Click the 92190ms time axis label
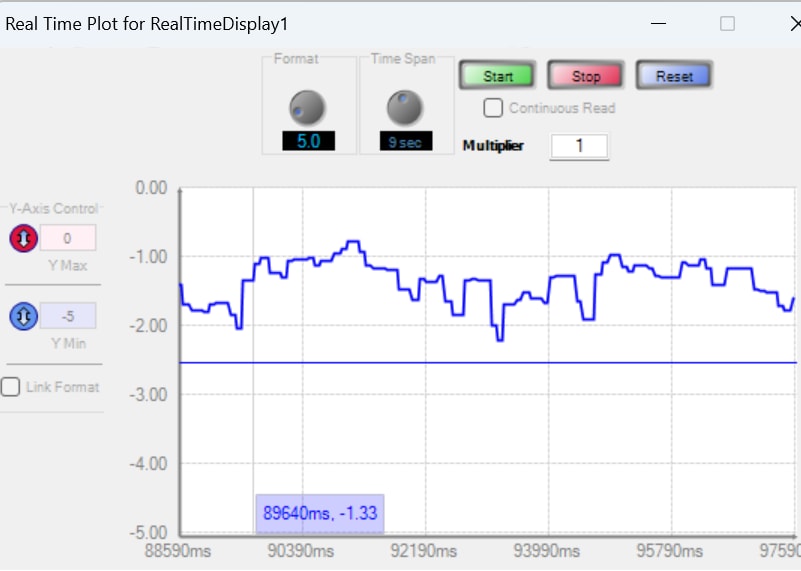Image resolution: width=801 pixels, height=571 pixels. [423, 552]
